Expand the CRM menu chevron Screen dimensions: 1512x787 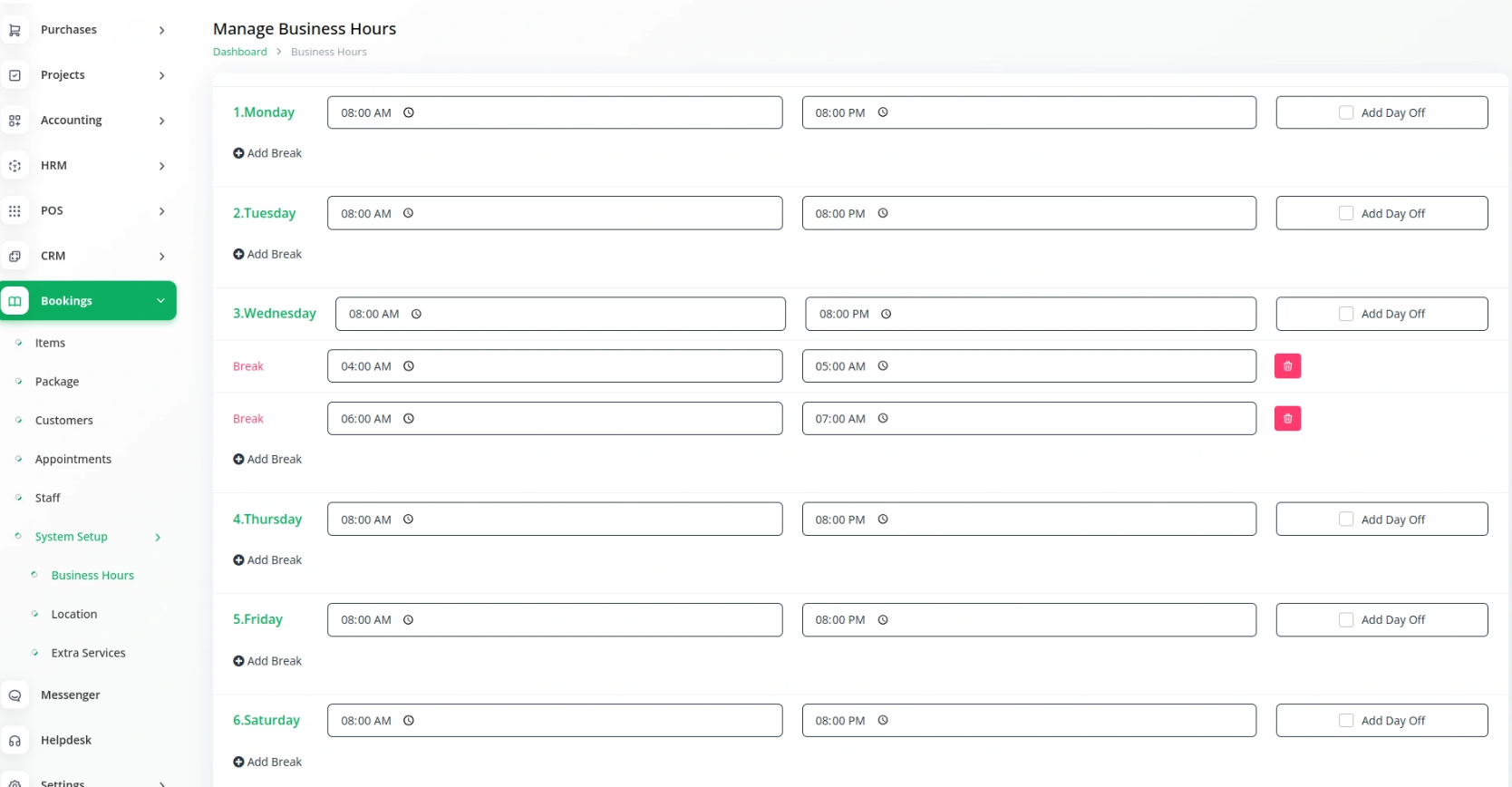[x=161, y=257]
